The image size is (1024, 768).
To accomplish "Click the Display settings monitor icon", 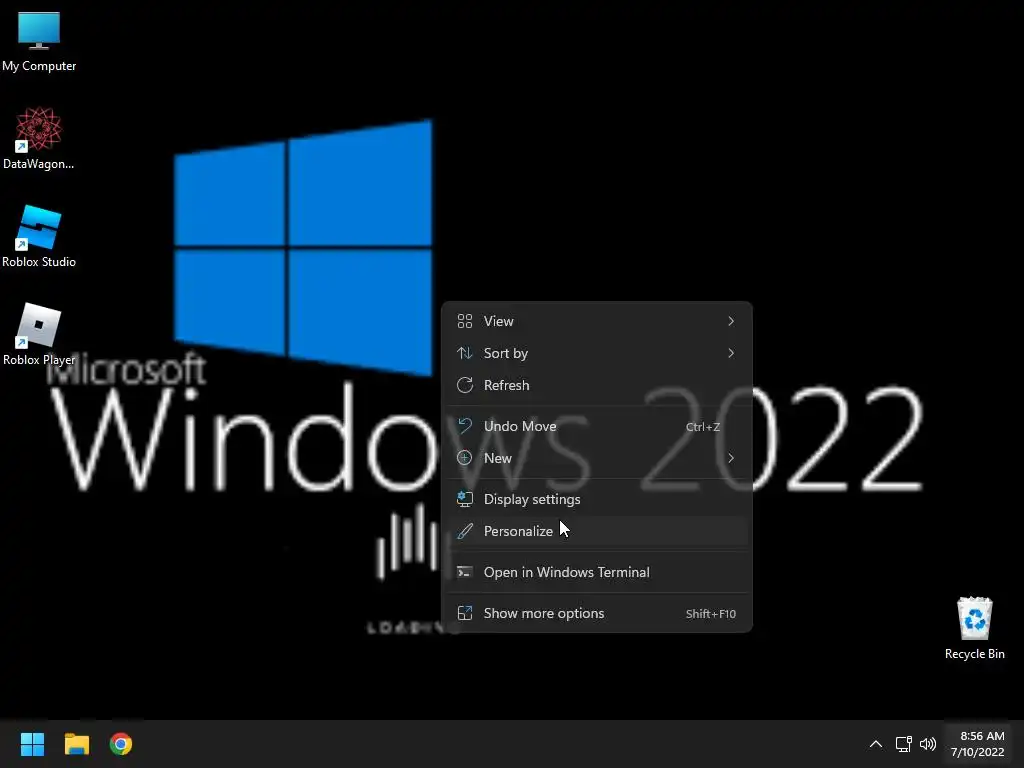I will 464,499.
